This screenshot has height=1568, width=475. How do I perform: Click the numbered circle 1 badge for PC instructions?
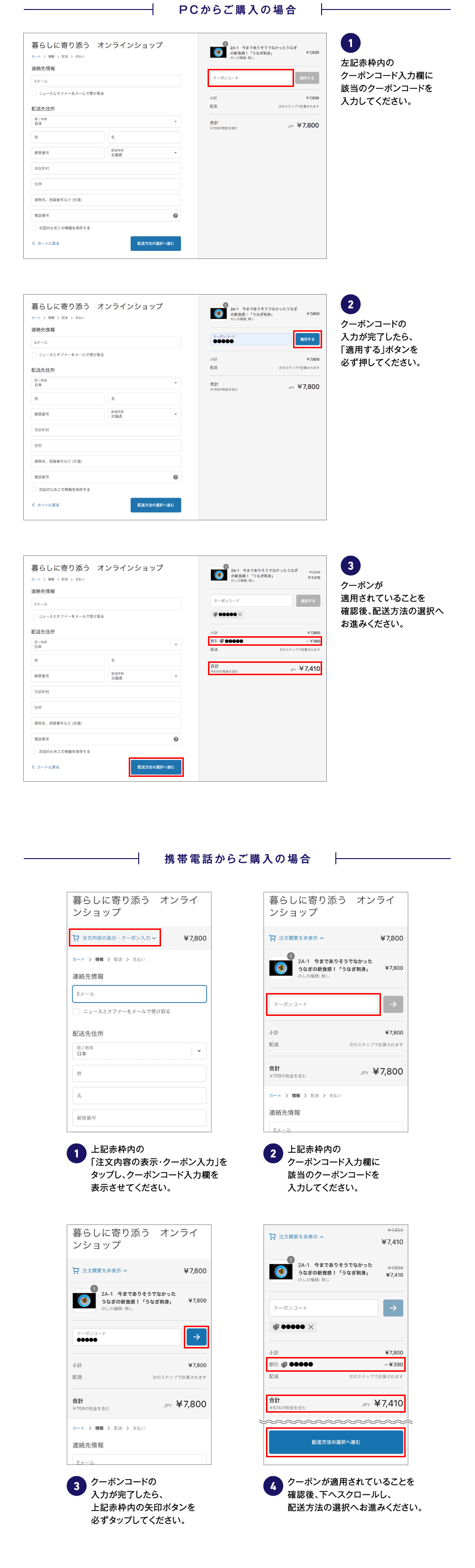tap(350, 43)
